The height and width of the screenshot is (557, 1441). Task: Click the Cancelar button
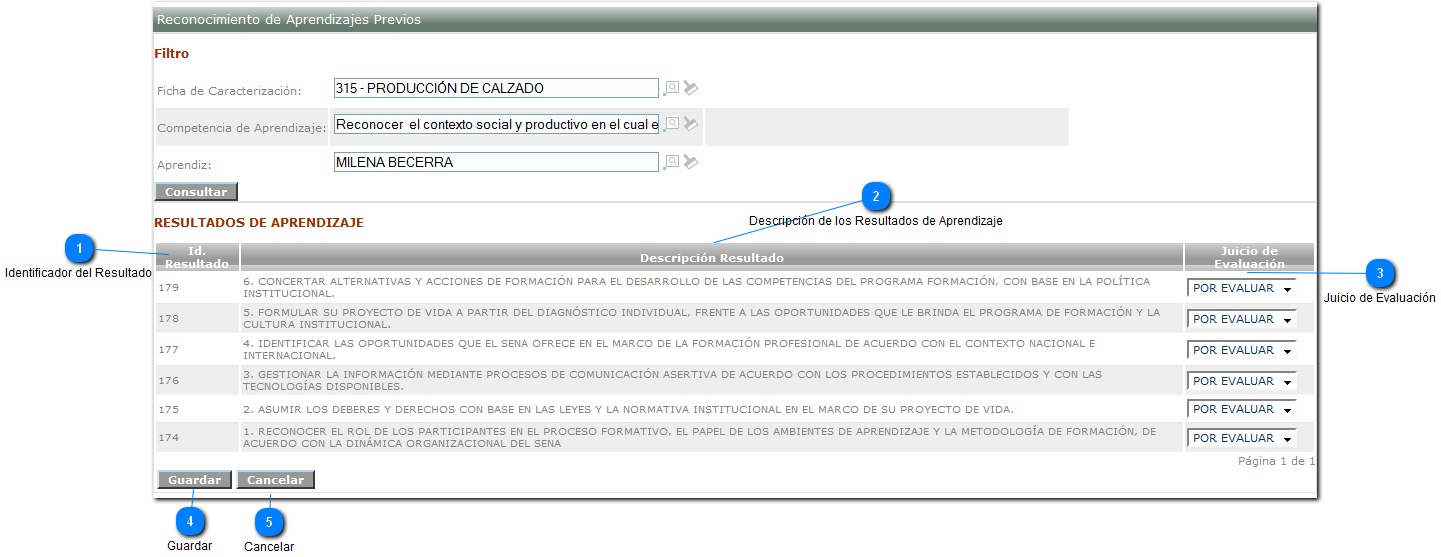276,480
